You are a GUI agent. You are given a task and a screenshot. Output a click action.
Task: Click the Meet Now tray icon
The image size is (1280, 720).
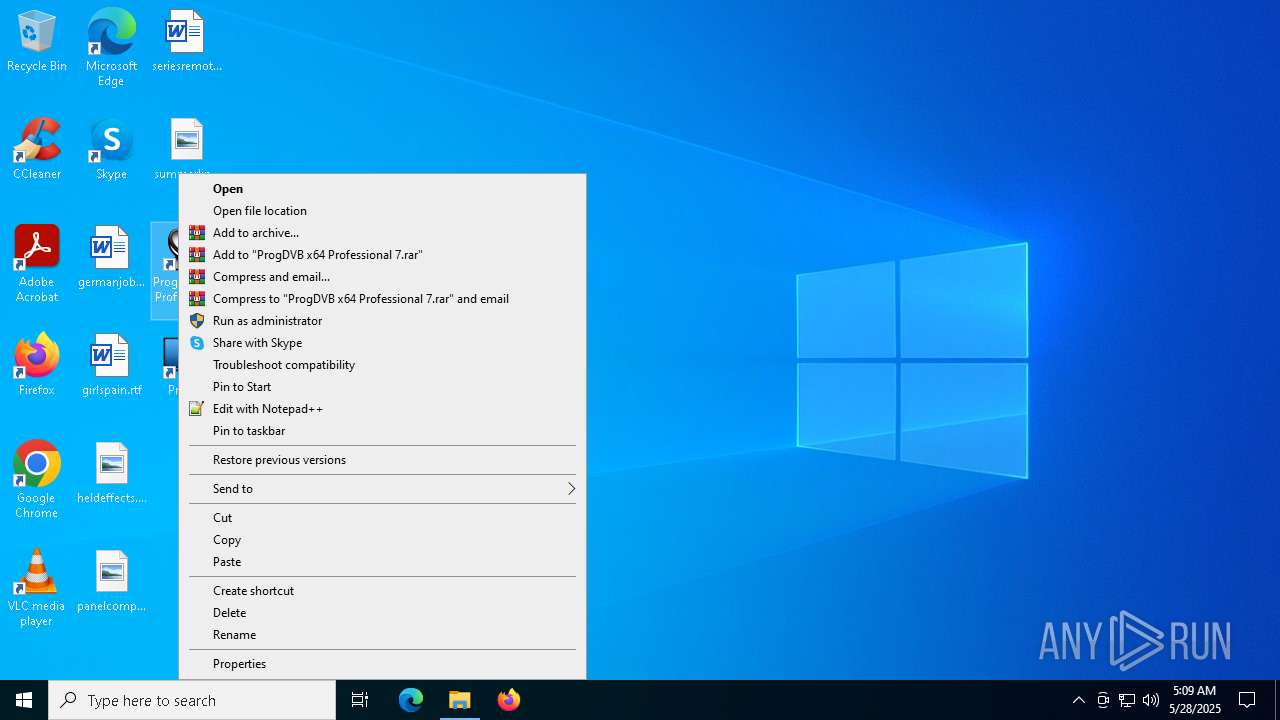(1103, 700)
